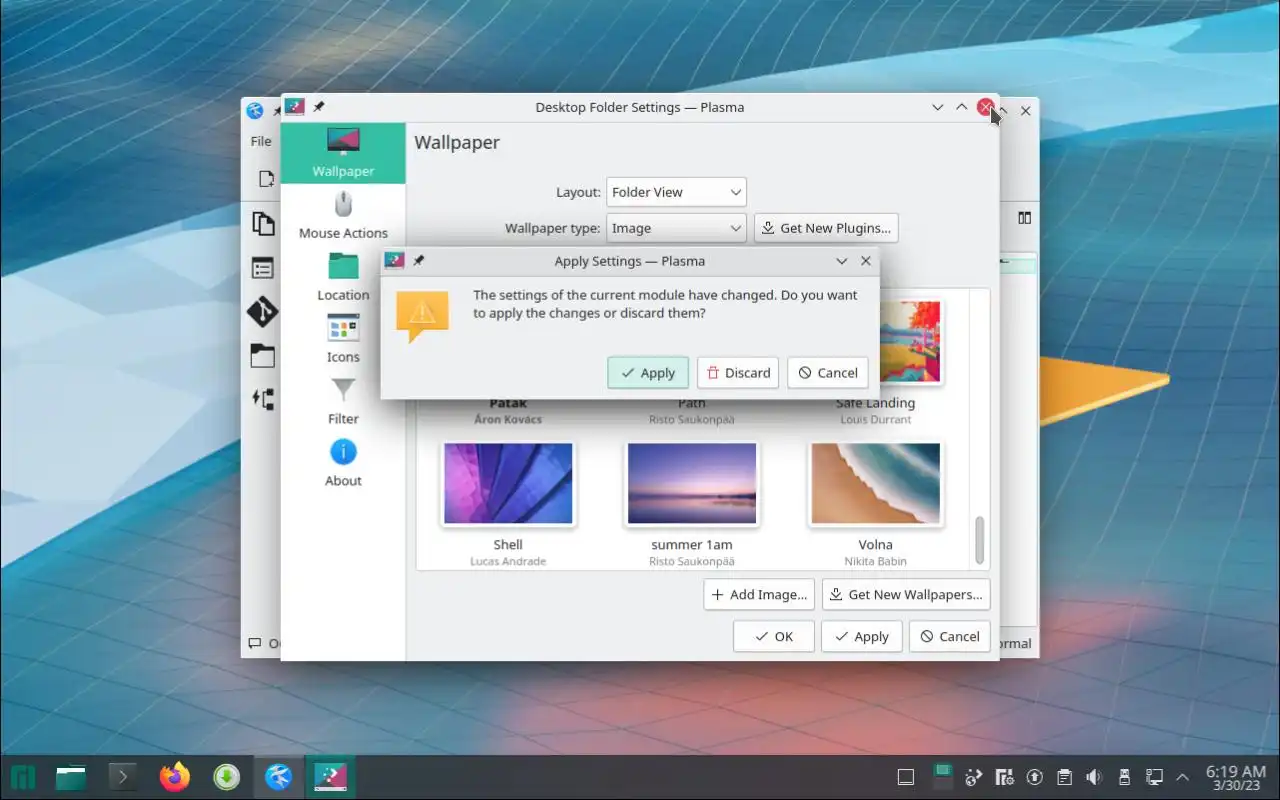
Task: Click the bottom tree-structure icon in Kate sidebar
Action: (263, 400)
